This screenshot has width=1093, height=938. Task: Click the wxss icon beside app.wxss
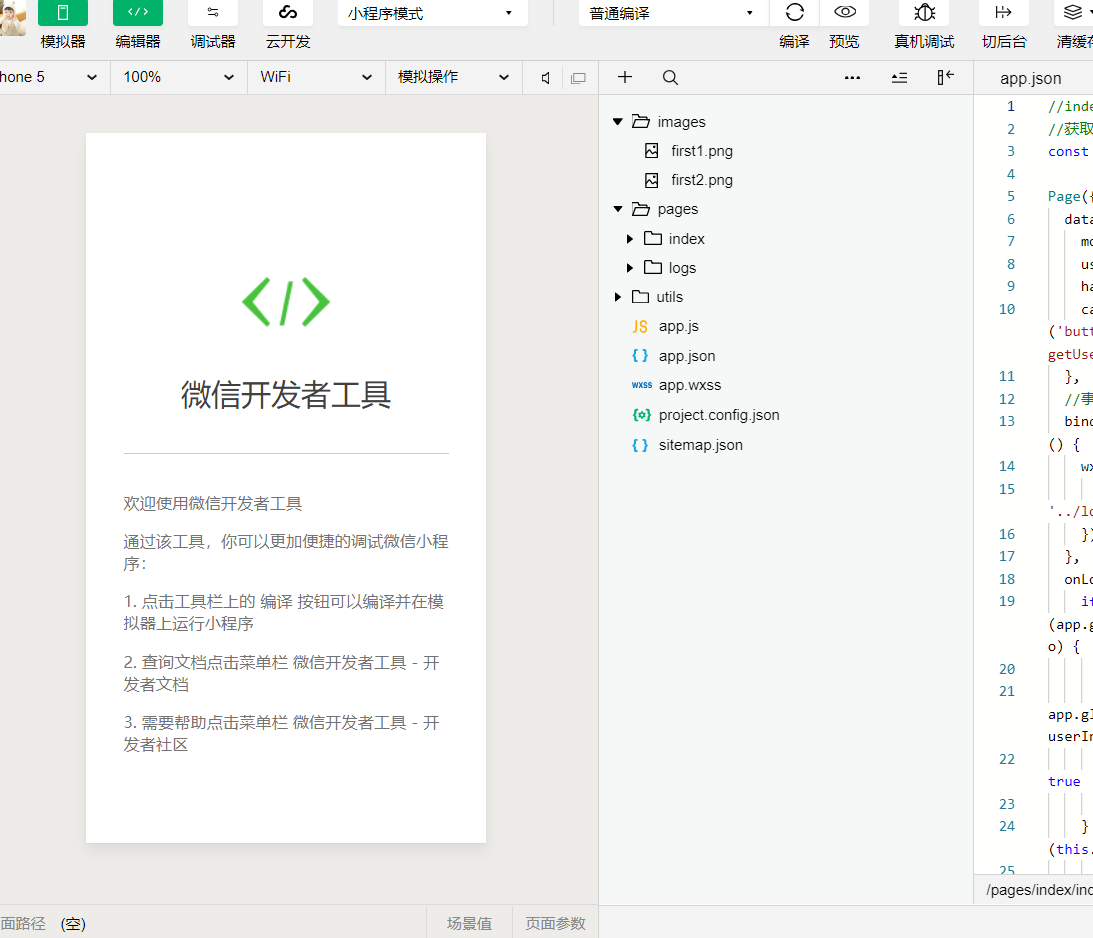(x=641, y=385)
